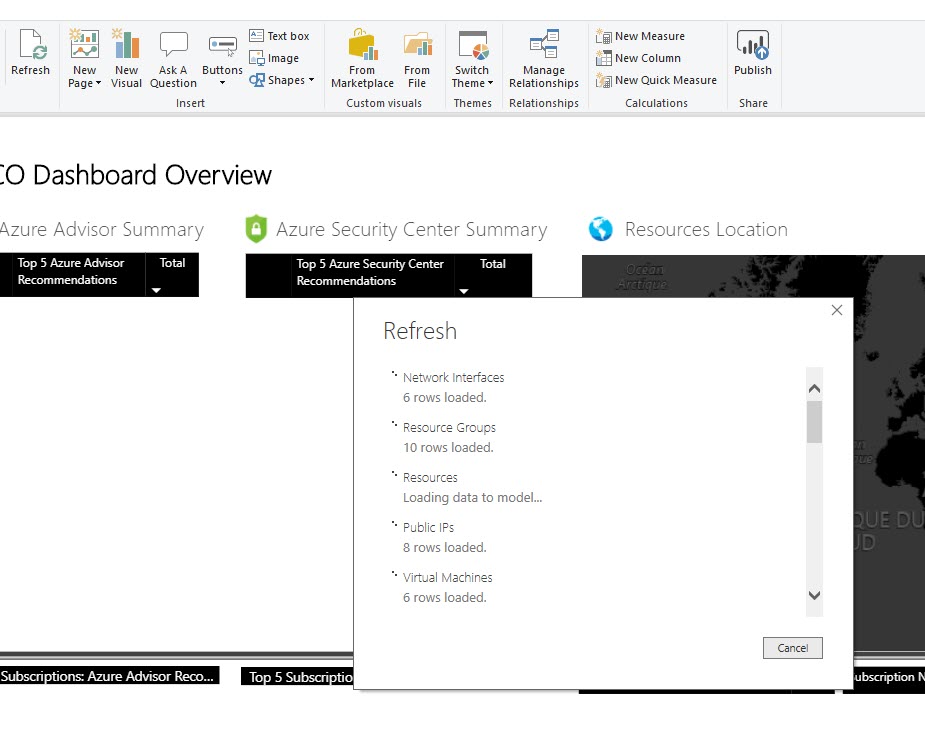Open Ask A Question tool
Image resolution: width=925 pixels, height=745 pixels.
pos(173,59)
